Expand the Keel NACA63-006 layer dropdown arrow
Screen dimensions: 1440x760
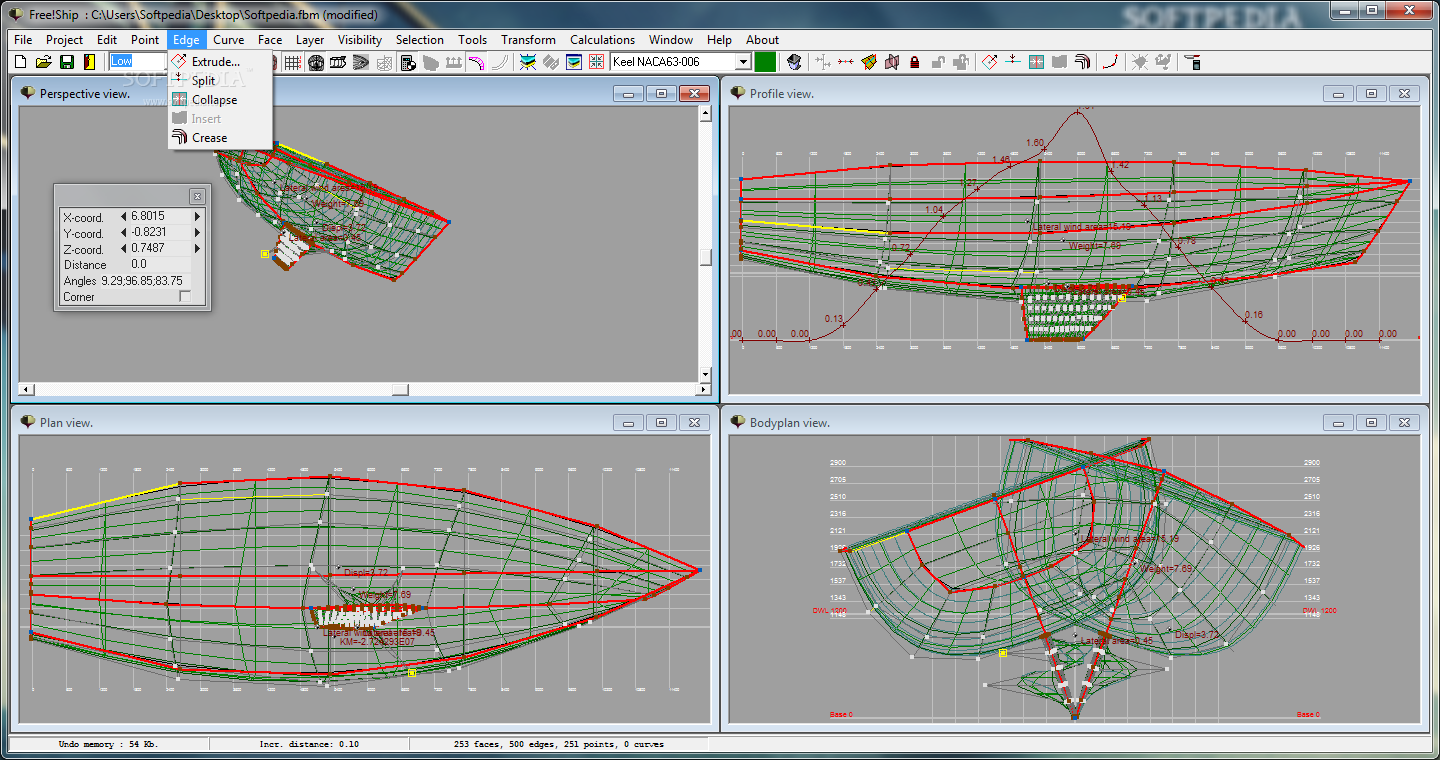point(743,62)
